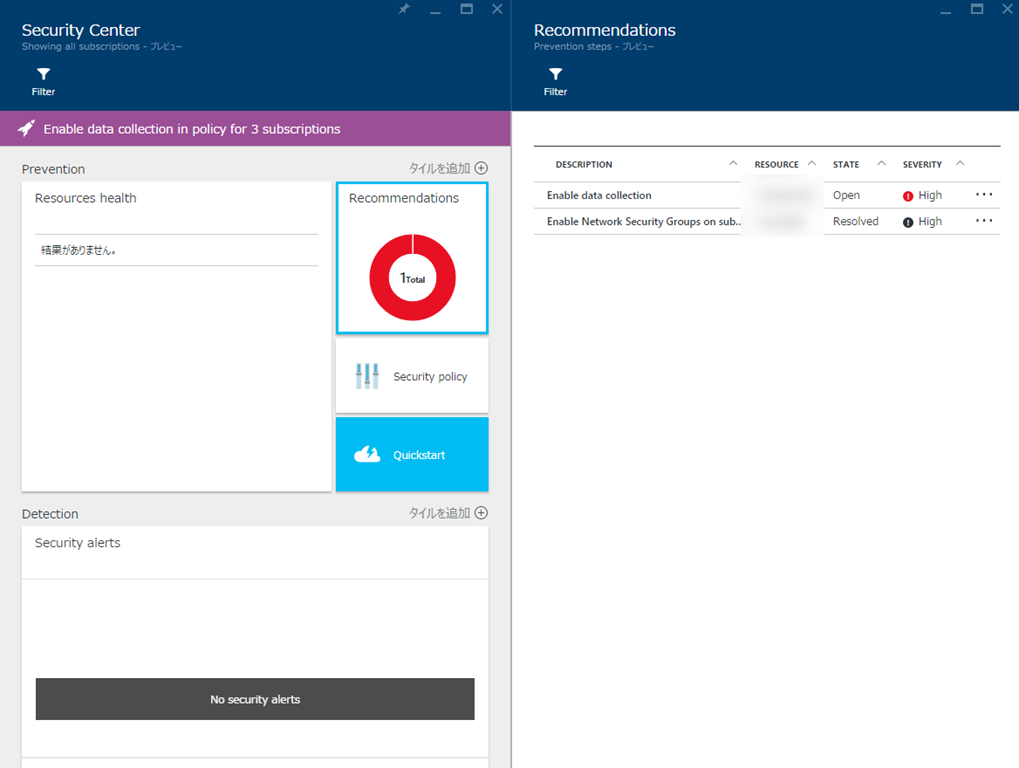This screenshot has width=1019, height=768.
Task: Click the Open state cell
Action: tap(846, 195)
